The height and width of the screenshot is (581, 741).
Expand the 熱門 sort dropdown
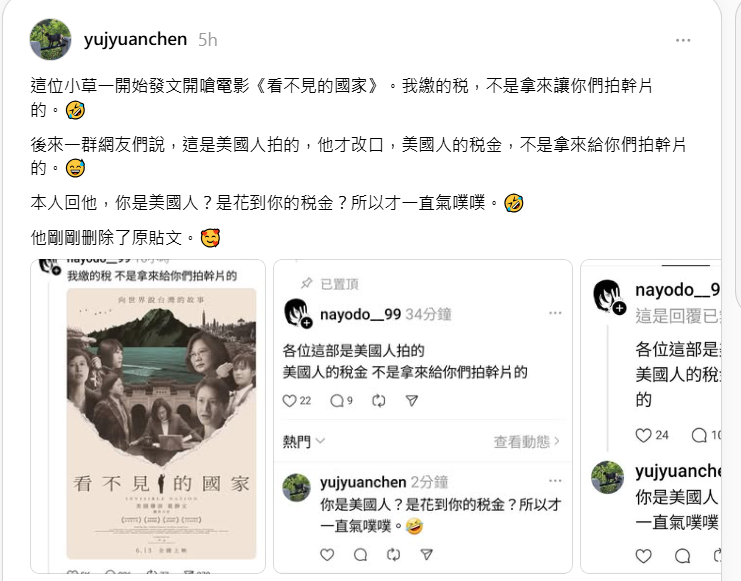pyautogui.click(x=304, y=442)
